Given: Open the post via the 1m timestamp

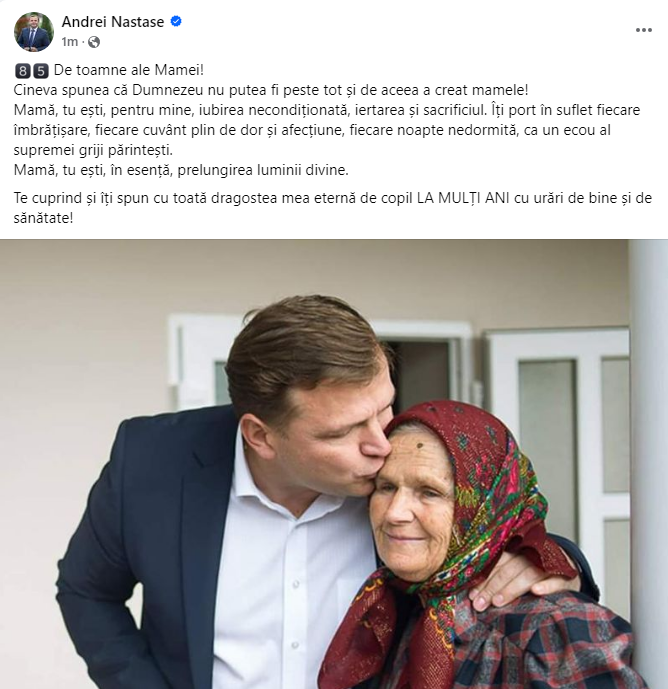Looking at the screenshot, I should 68,42.
